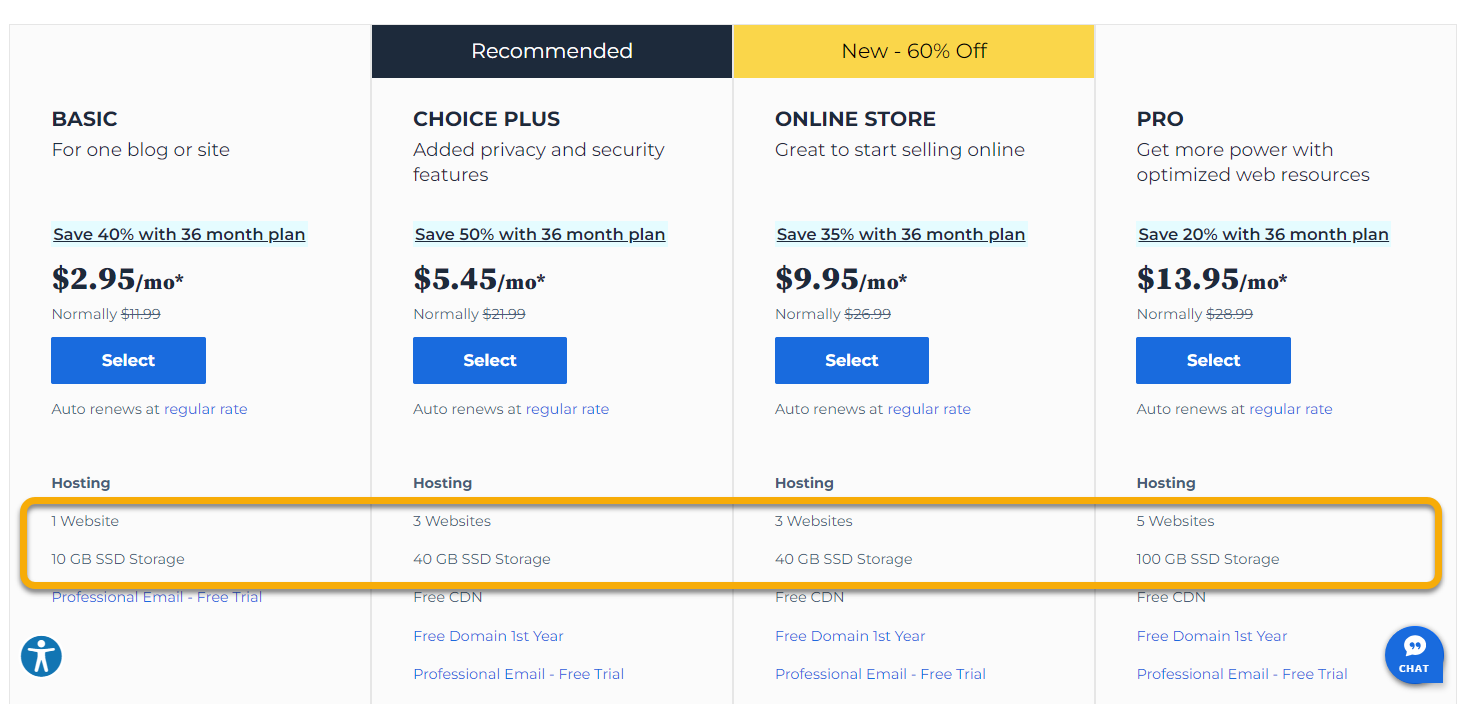Image resolution: width=1466 pixels, height=704 pixels.
Task: Open the Save 35% 36 month plan link
Action: 900,234
